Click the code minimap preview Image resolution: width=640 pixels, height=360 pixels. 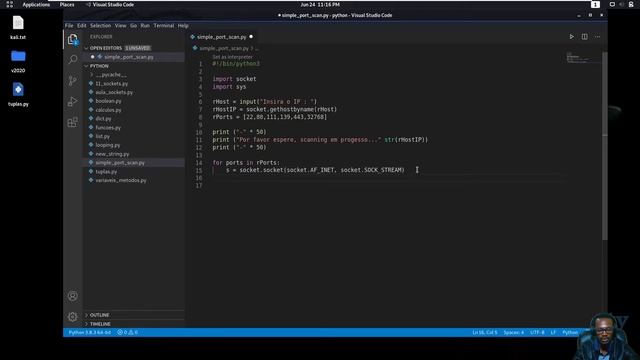[x=583, y=58]
